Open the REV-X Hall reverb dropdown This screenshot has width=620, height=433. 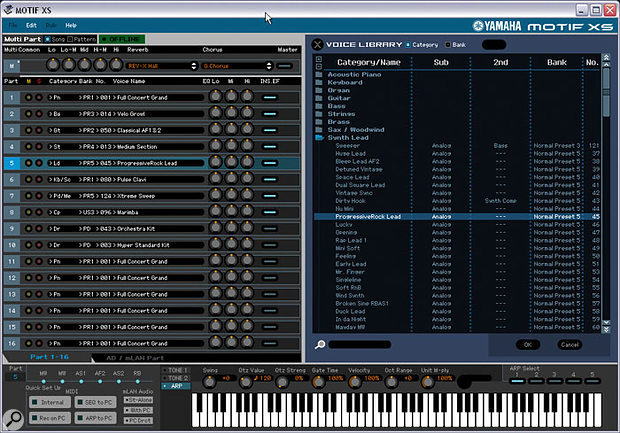161,66
